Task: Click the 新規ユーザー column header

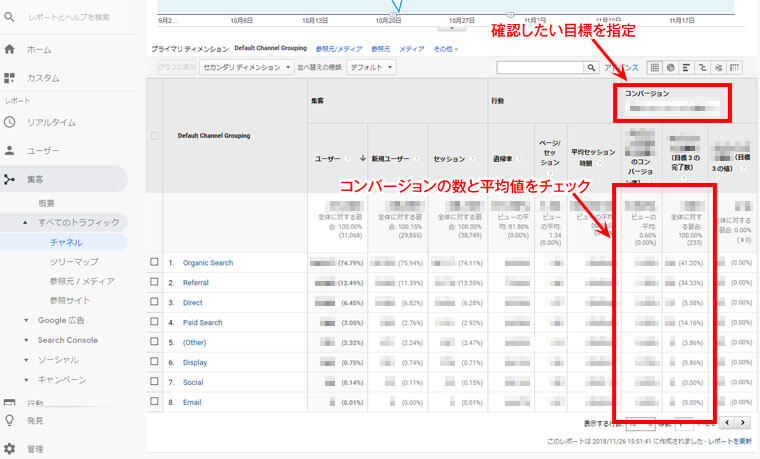Action: [391, 158]
